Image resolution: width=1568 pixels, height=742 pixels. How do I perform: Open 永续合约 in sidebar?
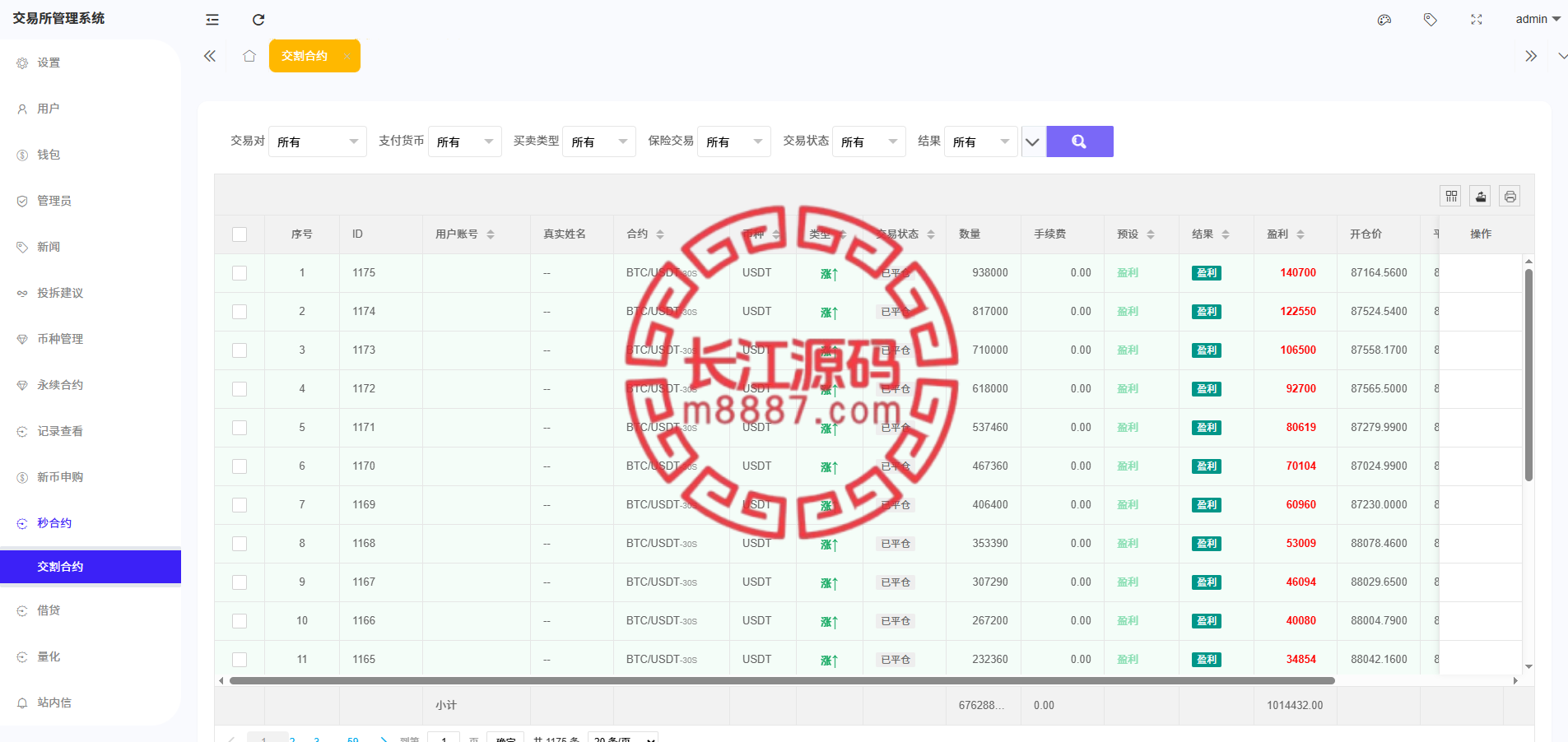pyautogui.click(x=91, y=385)
